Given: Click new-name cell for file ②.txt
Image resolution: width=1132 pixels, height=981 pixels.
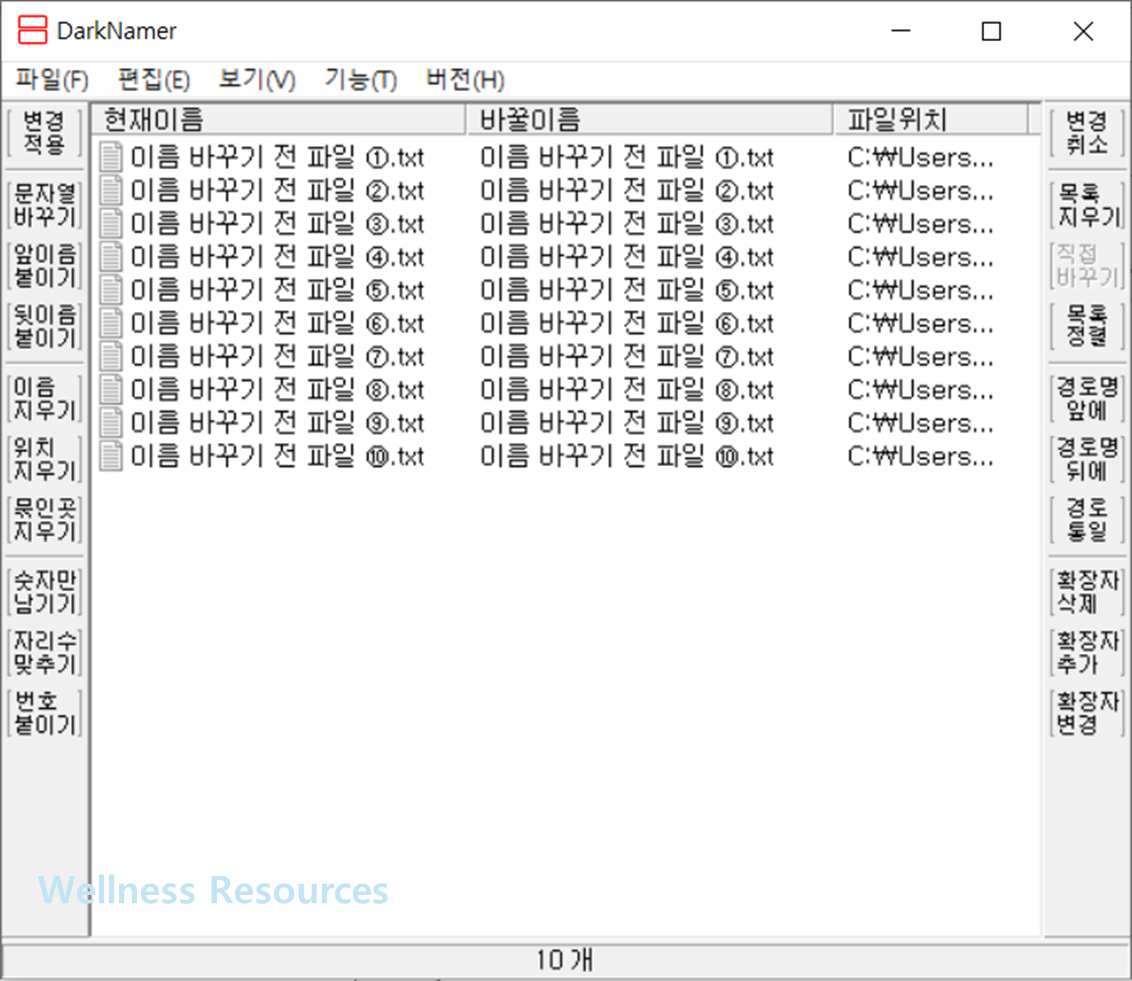Looking at the screenshot, I should [x=627, y=190].
